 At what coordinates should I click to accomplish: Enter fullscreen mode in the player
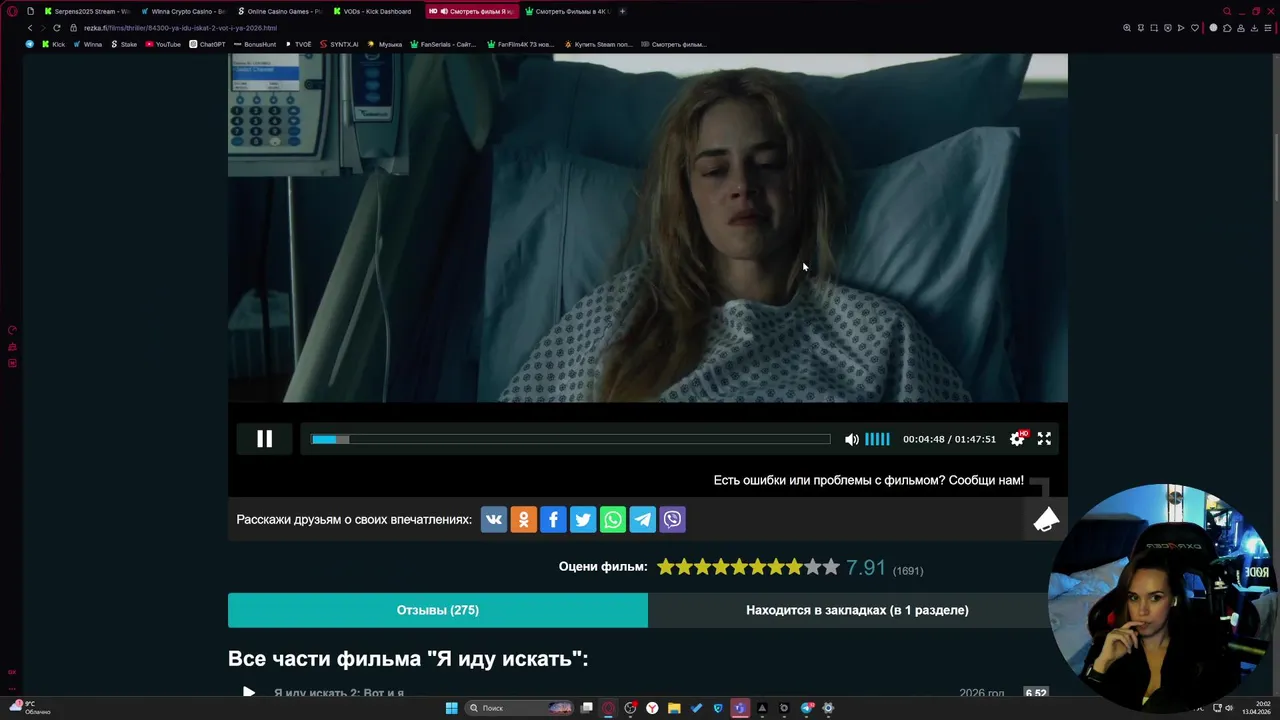(x=1044, y=439)
